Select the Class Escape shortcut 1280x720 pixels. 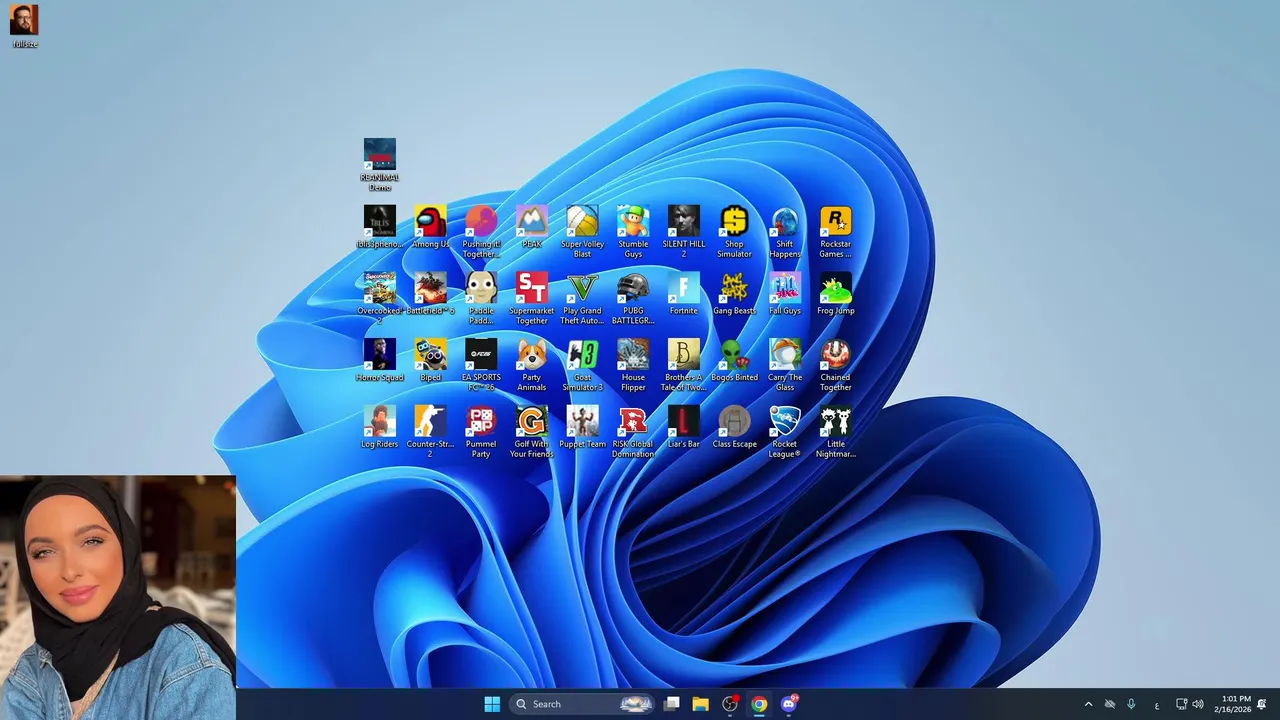(x=734, y=427)
